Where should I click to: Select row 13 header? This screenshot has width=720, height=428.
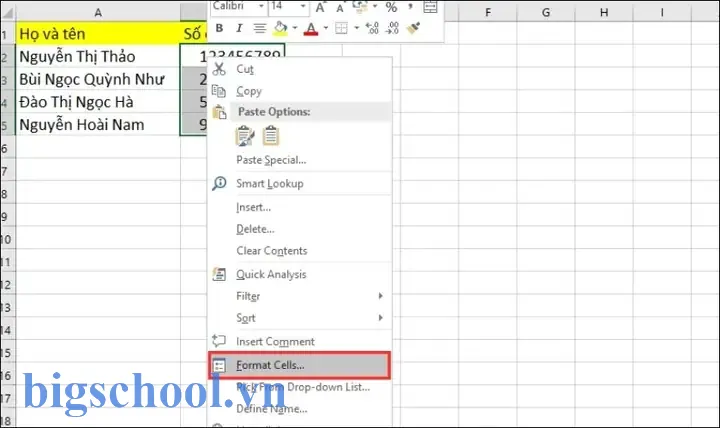(x=7, y=308)
